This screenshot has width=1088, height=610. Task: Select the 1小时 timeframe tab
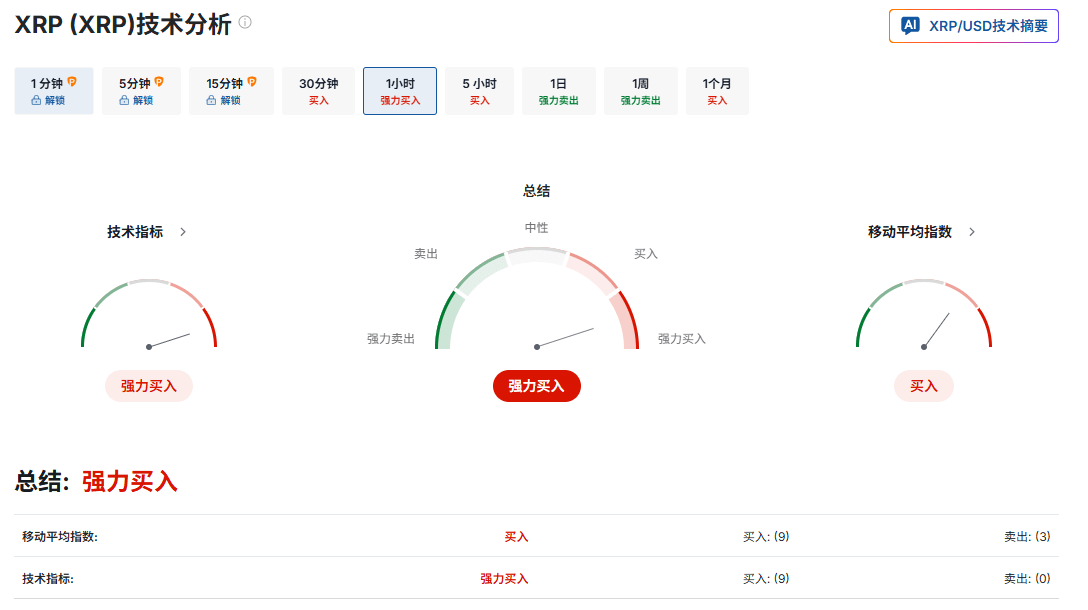tap(400, 91)
